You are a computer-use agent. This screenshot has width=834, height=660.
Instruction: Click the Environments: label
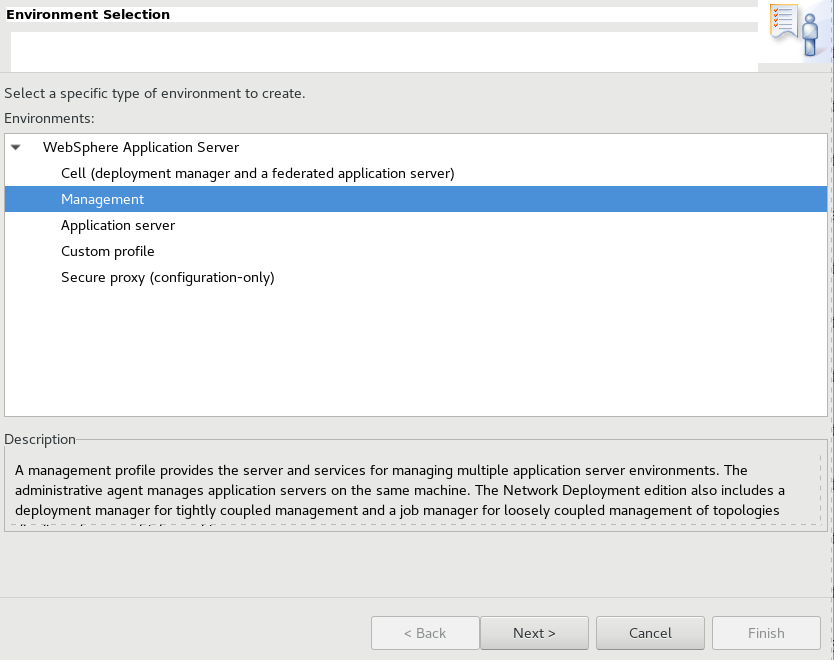[x=49, y=118]
